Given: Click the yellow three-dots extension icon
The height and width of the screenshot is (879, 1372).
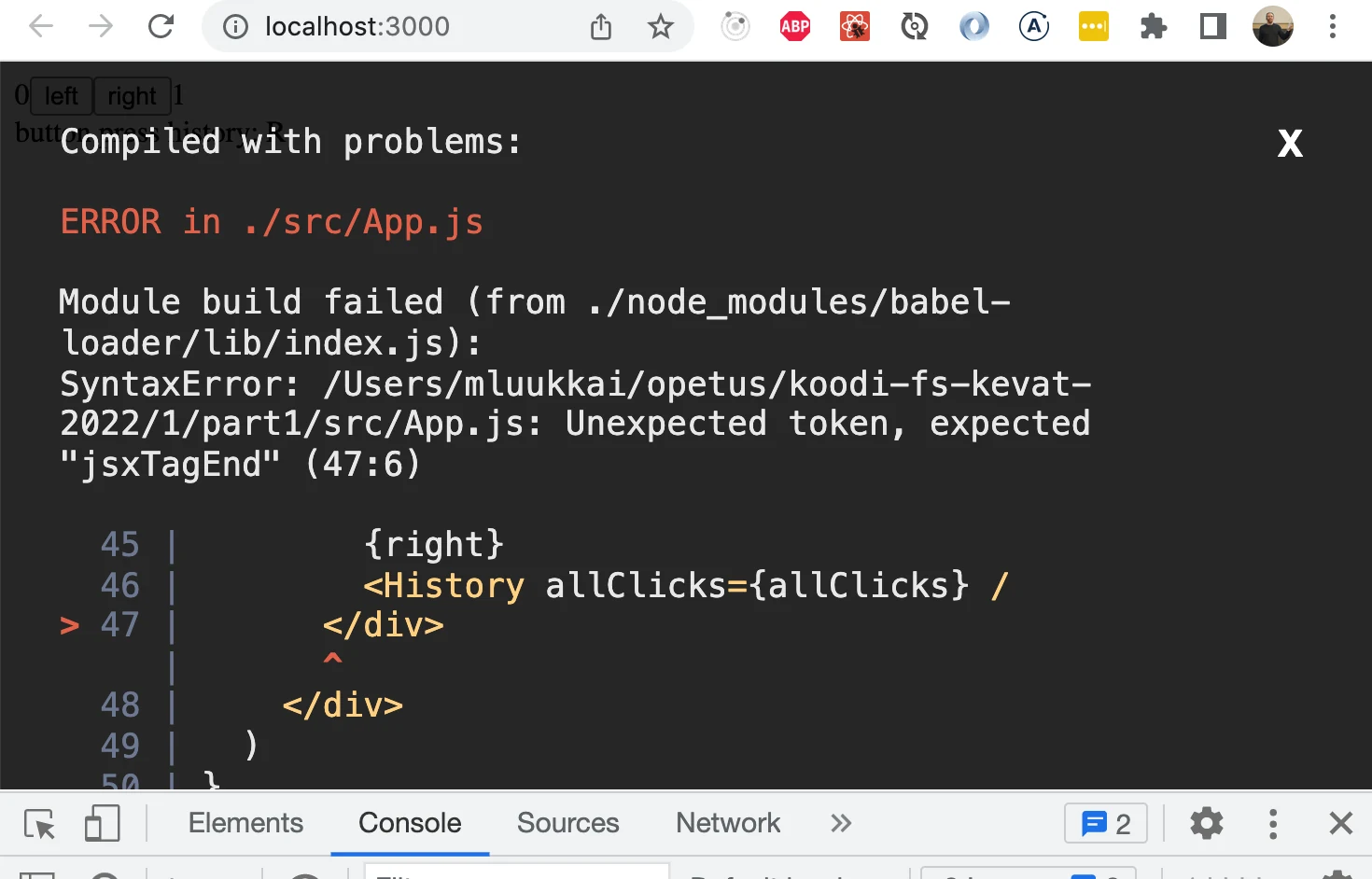Looking at the screenshot, I should (1094, 27).
